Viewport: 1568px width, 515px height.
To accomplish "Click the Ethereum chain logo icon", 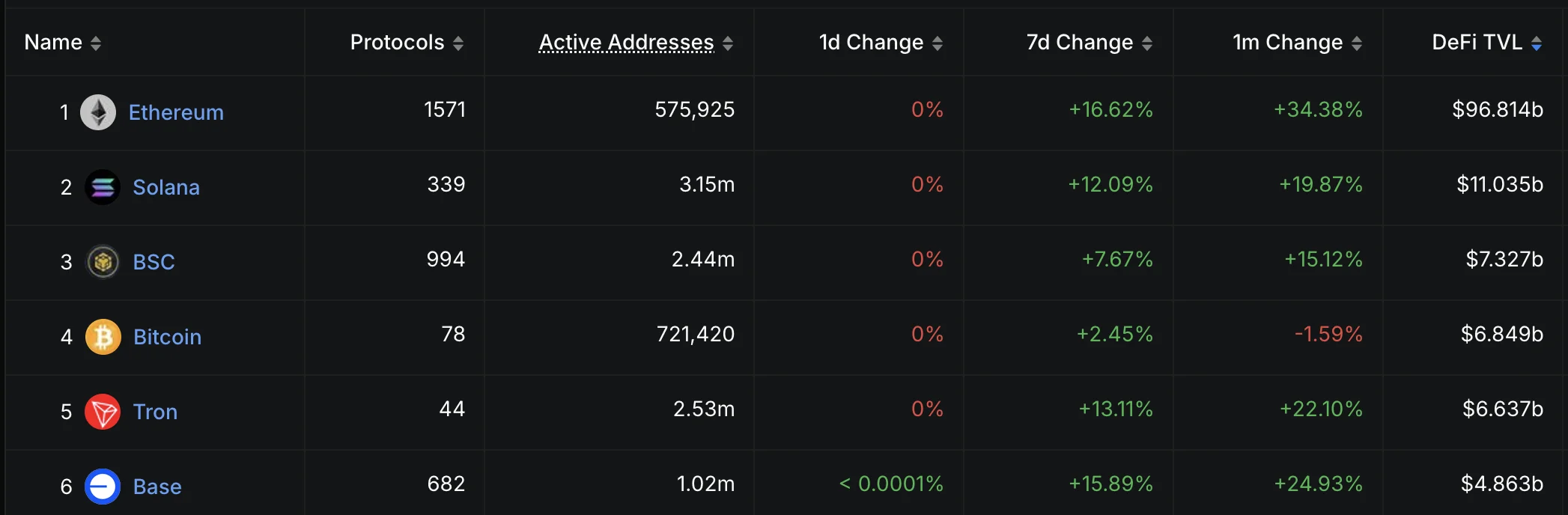I will pyautogui.click(x=98, y=112).
